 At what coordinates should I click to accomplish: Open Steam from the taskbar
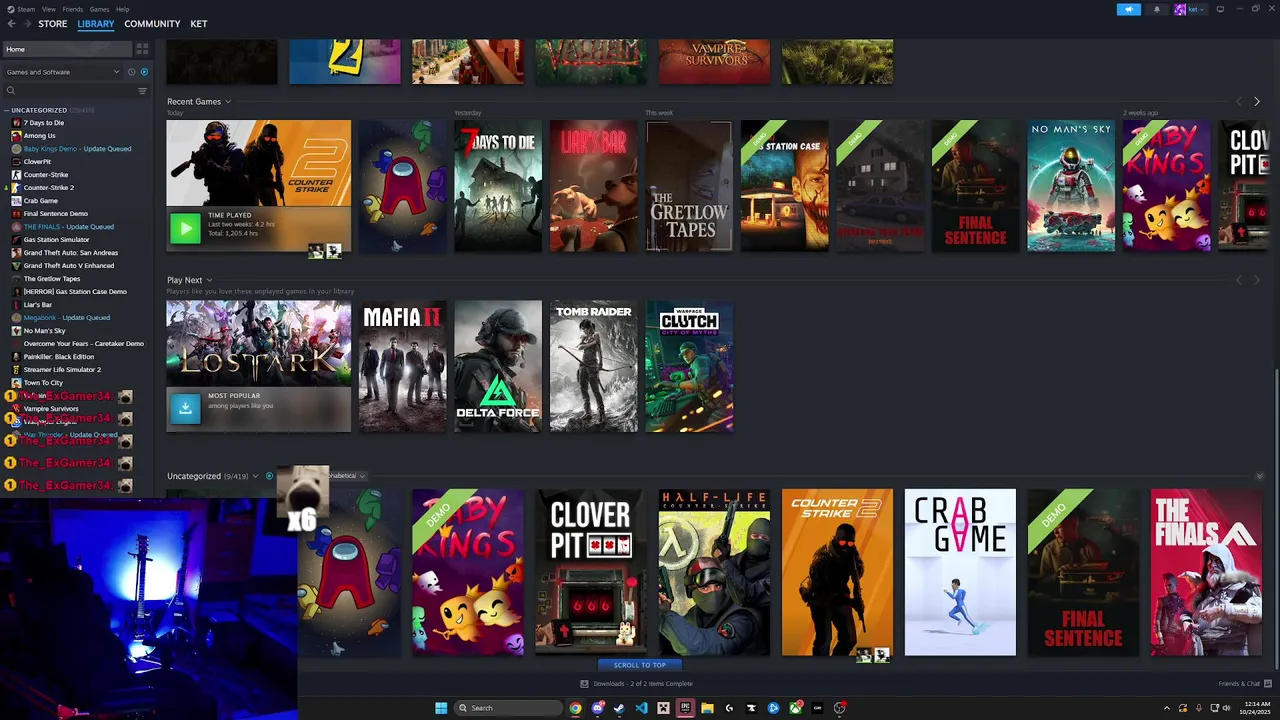click(x=619, y=708)
